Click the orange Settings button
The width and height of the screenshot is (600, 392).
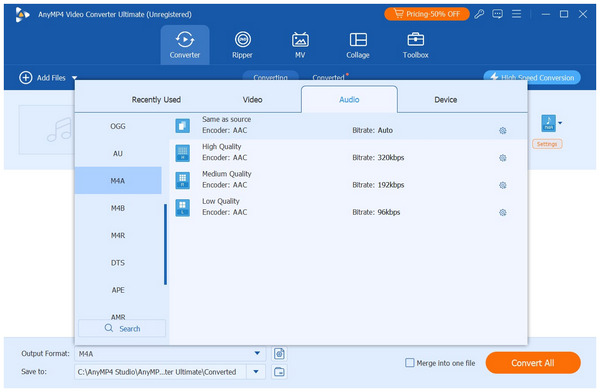(547, 144)
